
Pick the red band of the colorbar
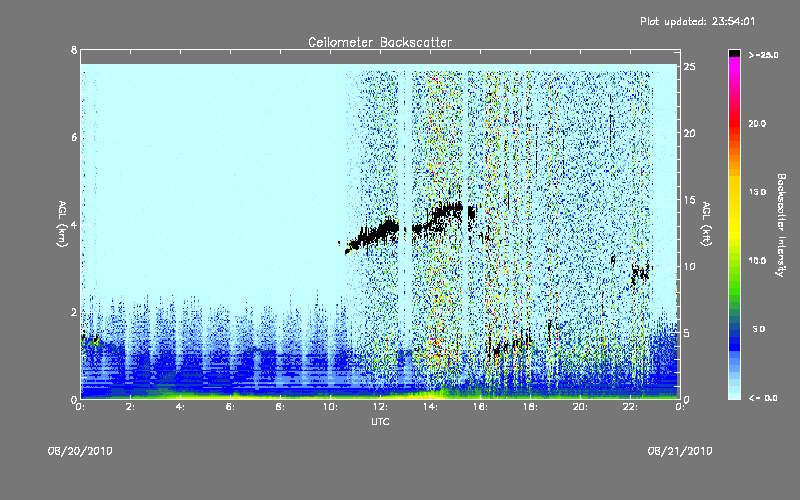(x=734, y=125)
